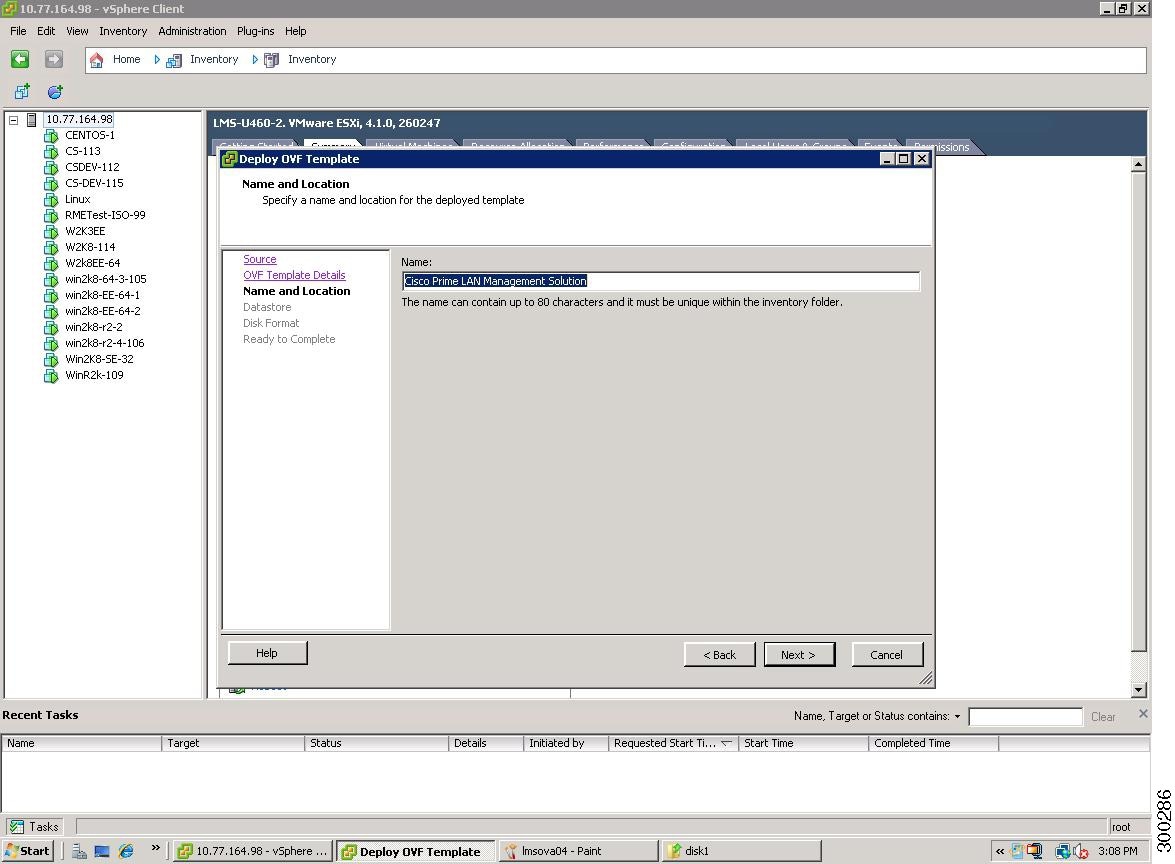Image resolution: width=1175 pixels, height=864 pixels.
Task: Click Clear beside the Recent Tasks filter
Action: [1103, 717]
